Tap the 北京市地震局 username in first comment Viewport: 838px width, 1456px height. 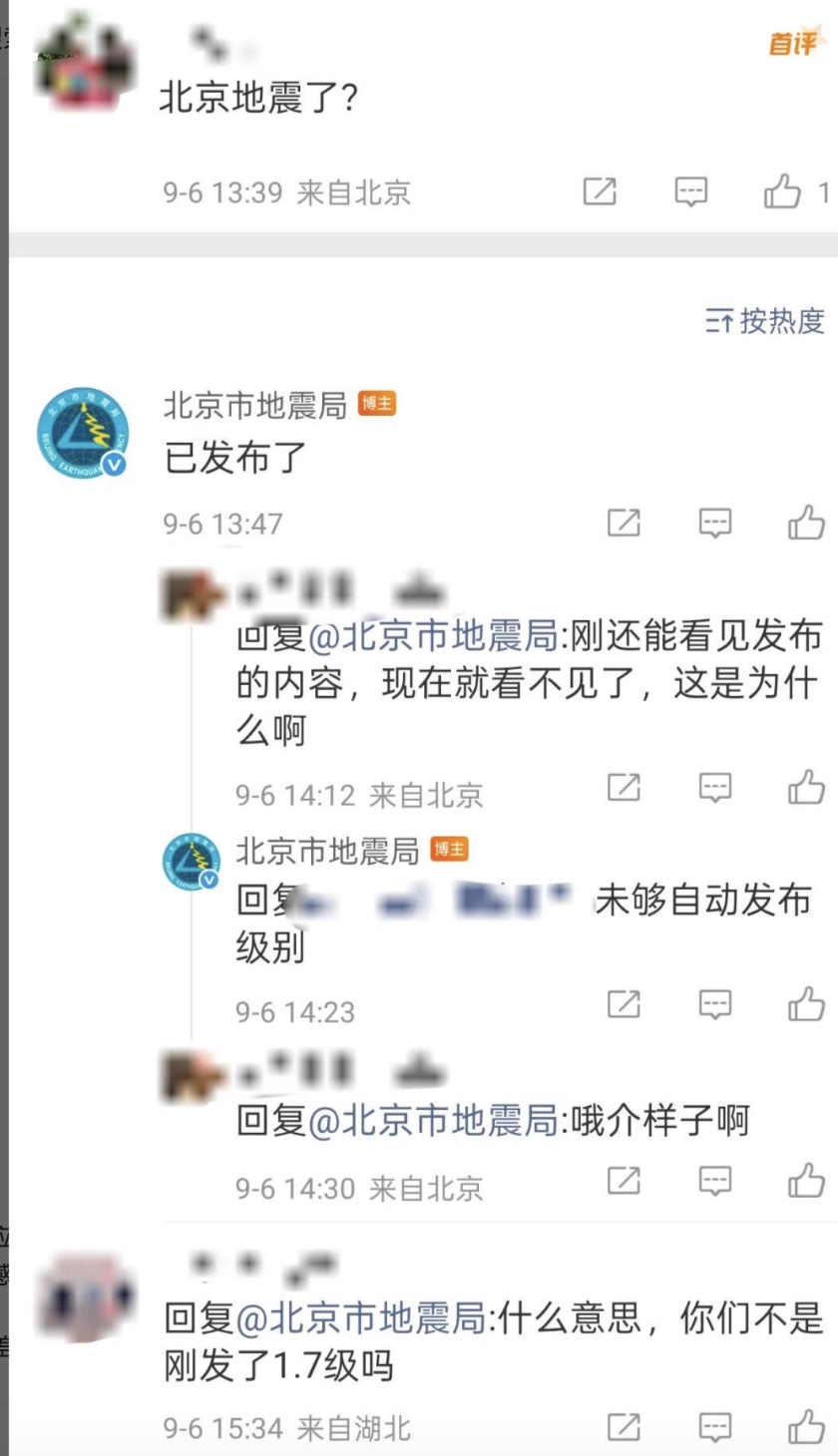tap(255, 405)
